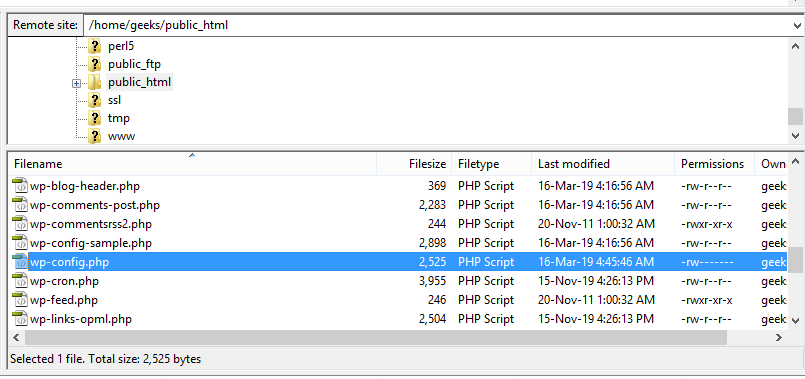The width and height of the screenshot is (805, 379).
Task: Click the -rw------- permissions of wp-config.php
Action: coord(706,262)
